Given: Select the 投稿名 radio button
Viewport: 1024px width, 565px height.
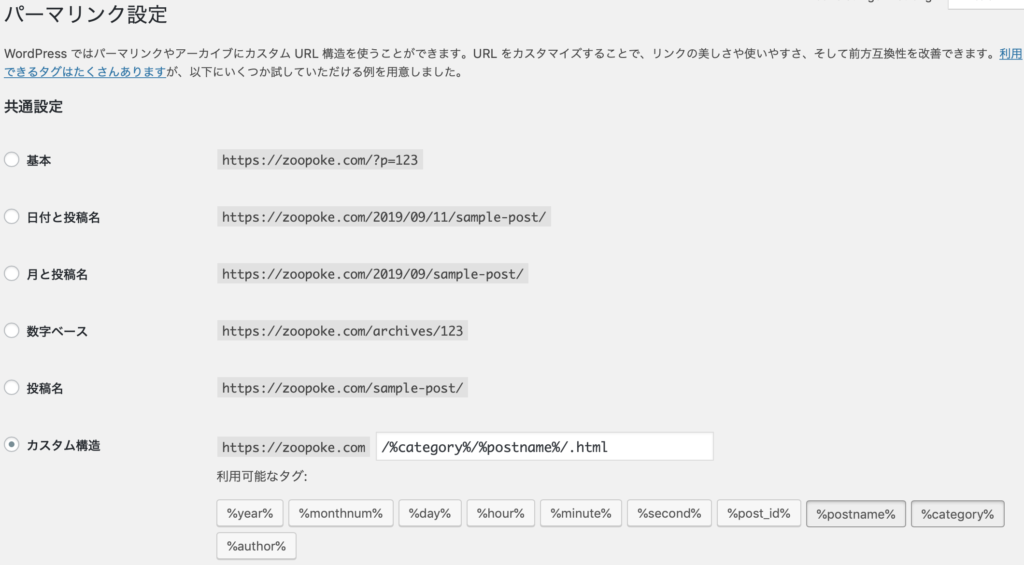Looking at the screenshot, I should (x=12, y=387).
